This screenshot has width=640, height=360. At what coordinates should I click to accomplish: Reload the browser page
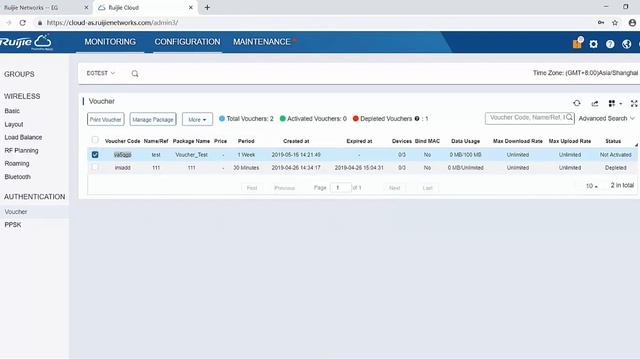22,23
